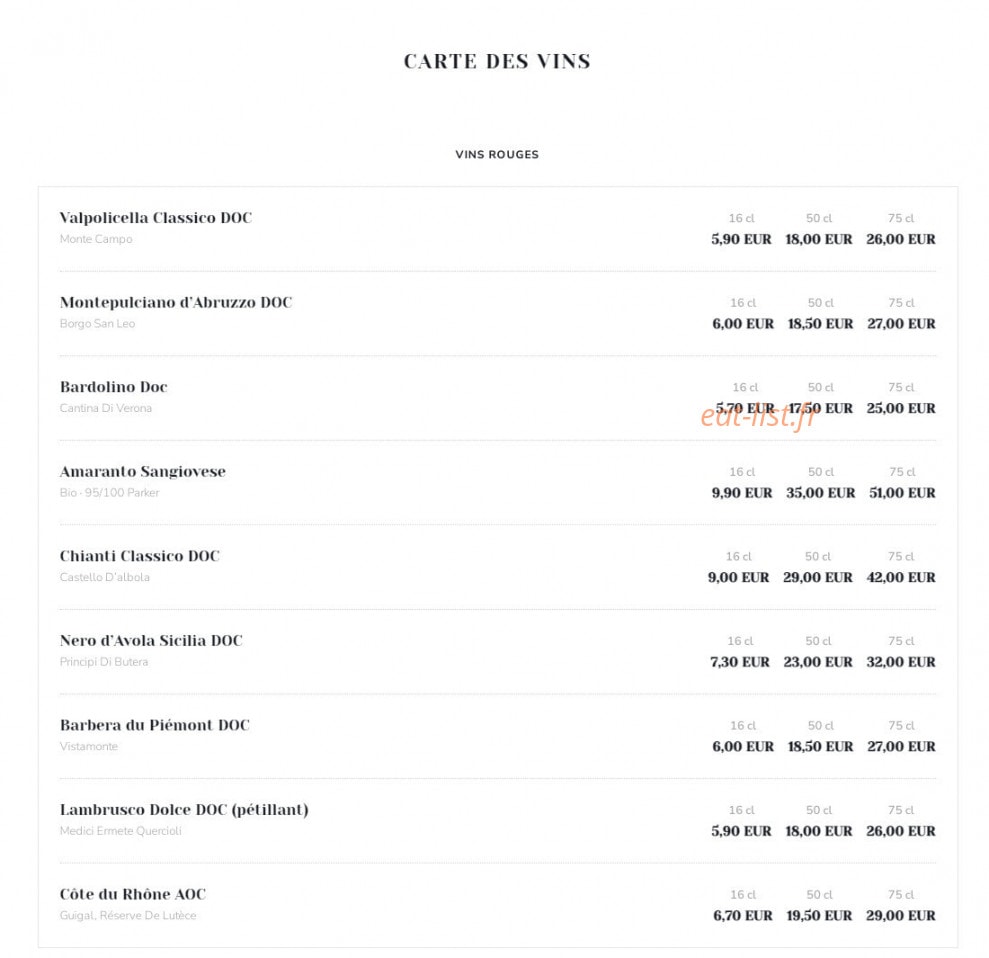Open the Amaranto Sangiovese entry

coord(143,472)
